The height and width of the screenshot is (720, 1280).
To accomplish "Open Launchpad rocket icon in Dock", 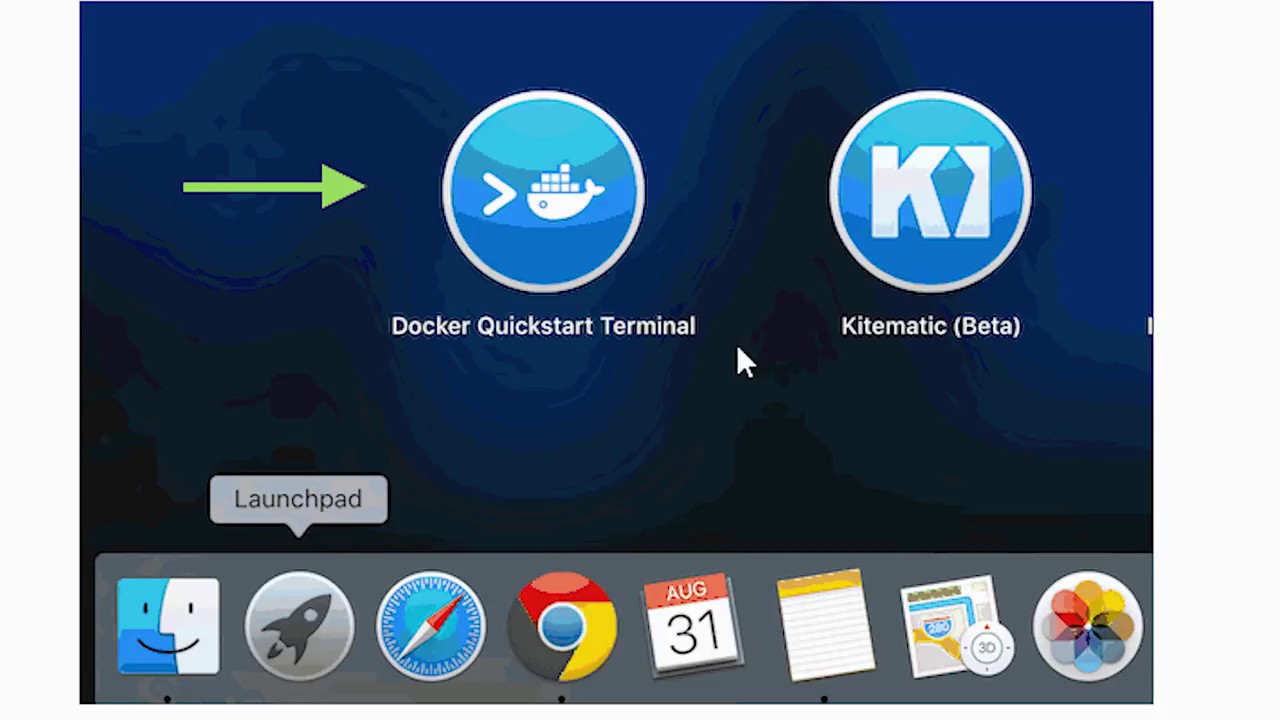I will [299, 627].
